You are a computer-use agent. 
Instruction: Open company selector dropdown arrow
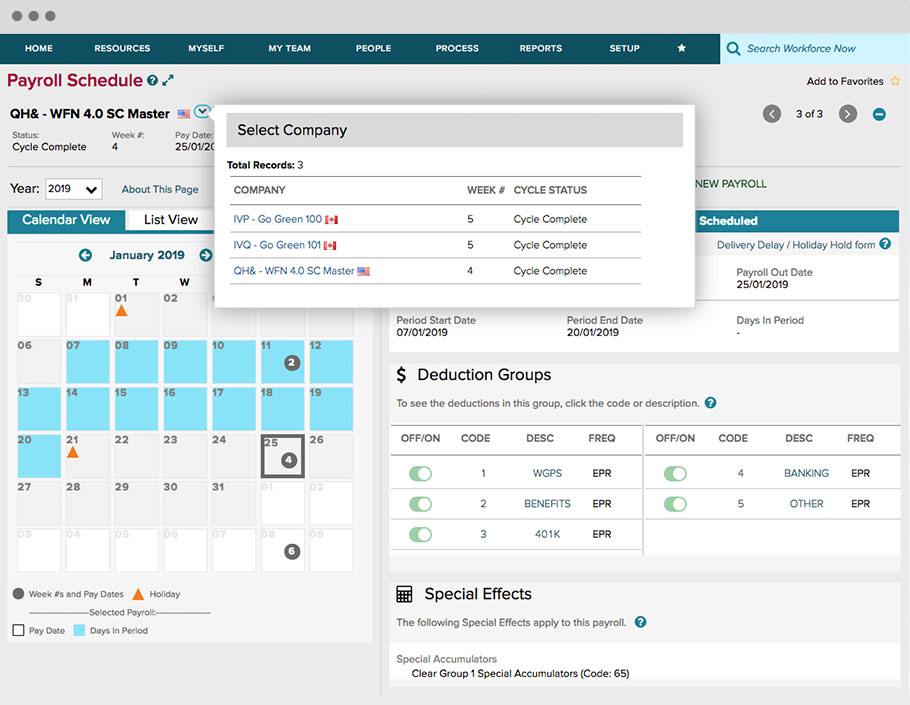click(x=202, y=111)
